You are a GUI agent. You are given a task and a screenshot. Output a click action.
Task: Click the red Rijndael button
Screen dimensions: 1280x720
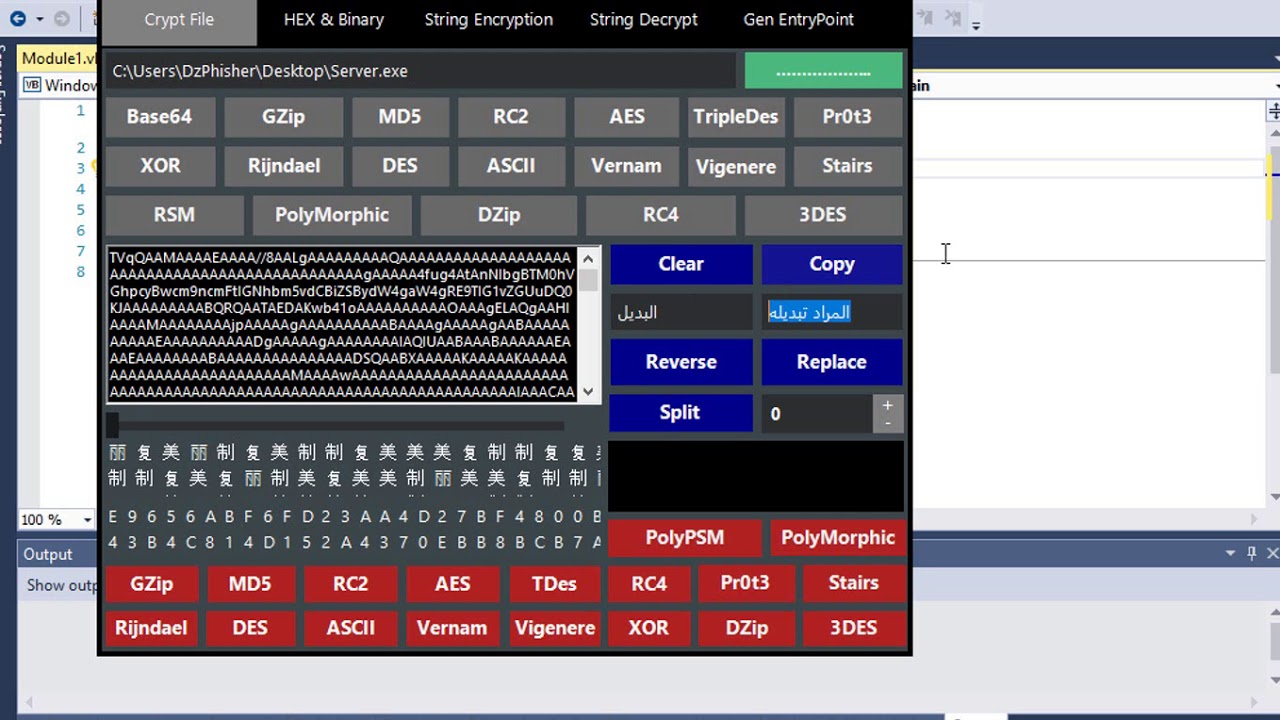point(152,629)
